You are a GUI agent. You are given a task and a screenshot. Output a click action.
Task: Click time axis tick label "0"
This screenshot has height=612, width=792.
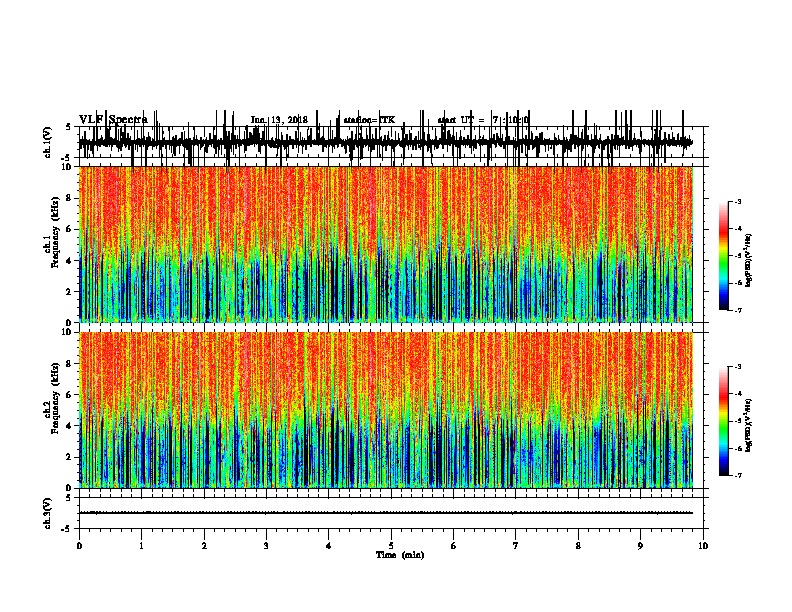pyautogui.click(x=79, y=546)
